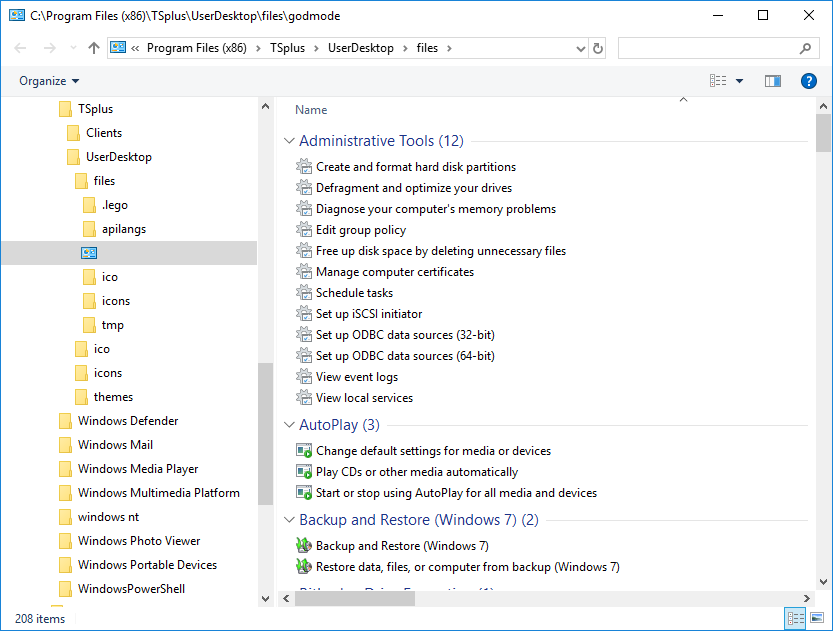
Task: Switch to large icons view in status bar
Action: click(817, 619)
